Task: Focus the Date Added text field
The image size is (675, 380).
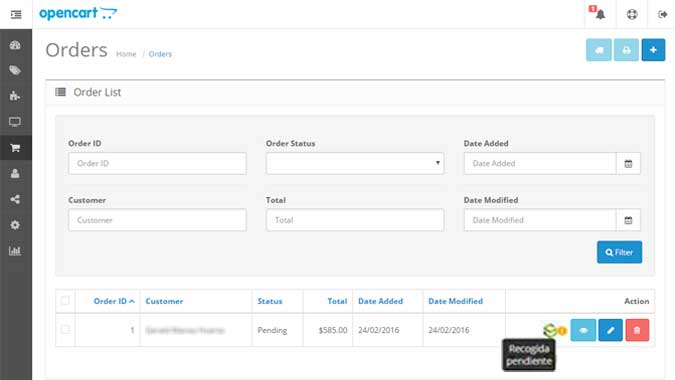Action: [x=540, y=164]
